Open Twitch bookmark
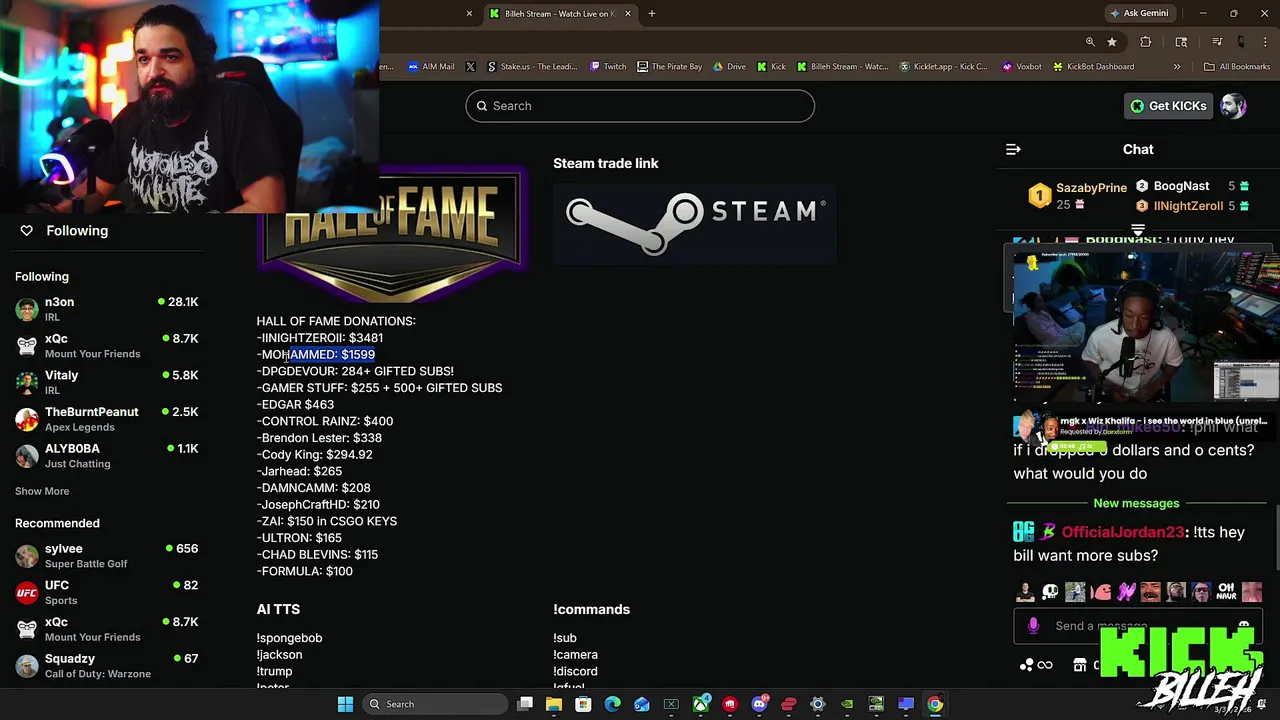 (608, 66)
